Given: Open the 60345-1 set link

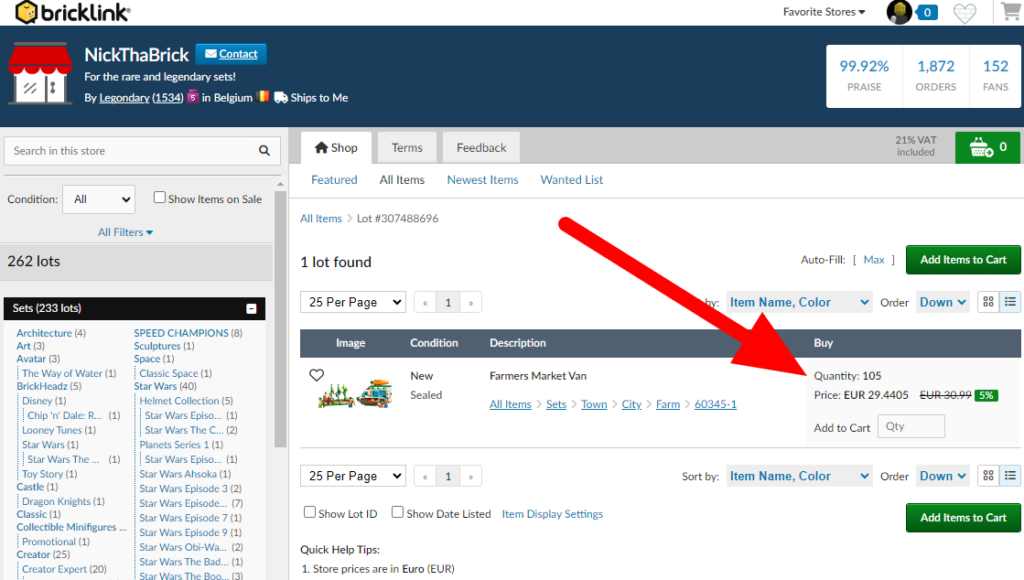Looking at the screenshot, I should pos(715,405).
